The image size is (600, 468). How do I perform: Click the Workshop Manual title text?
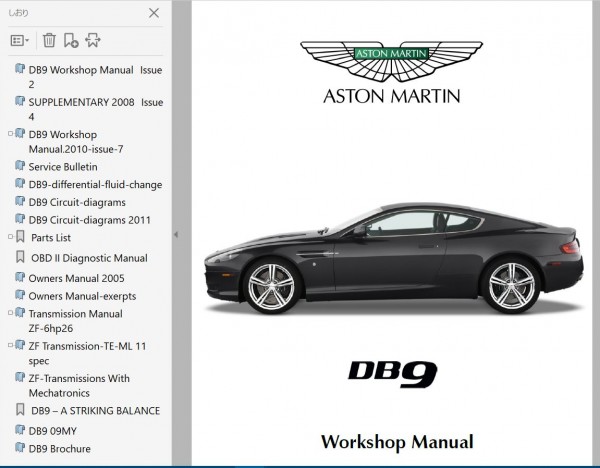coord(397,442)
